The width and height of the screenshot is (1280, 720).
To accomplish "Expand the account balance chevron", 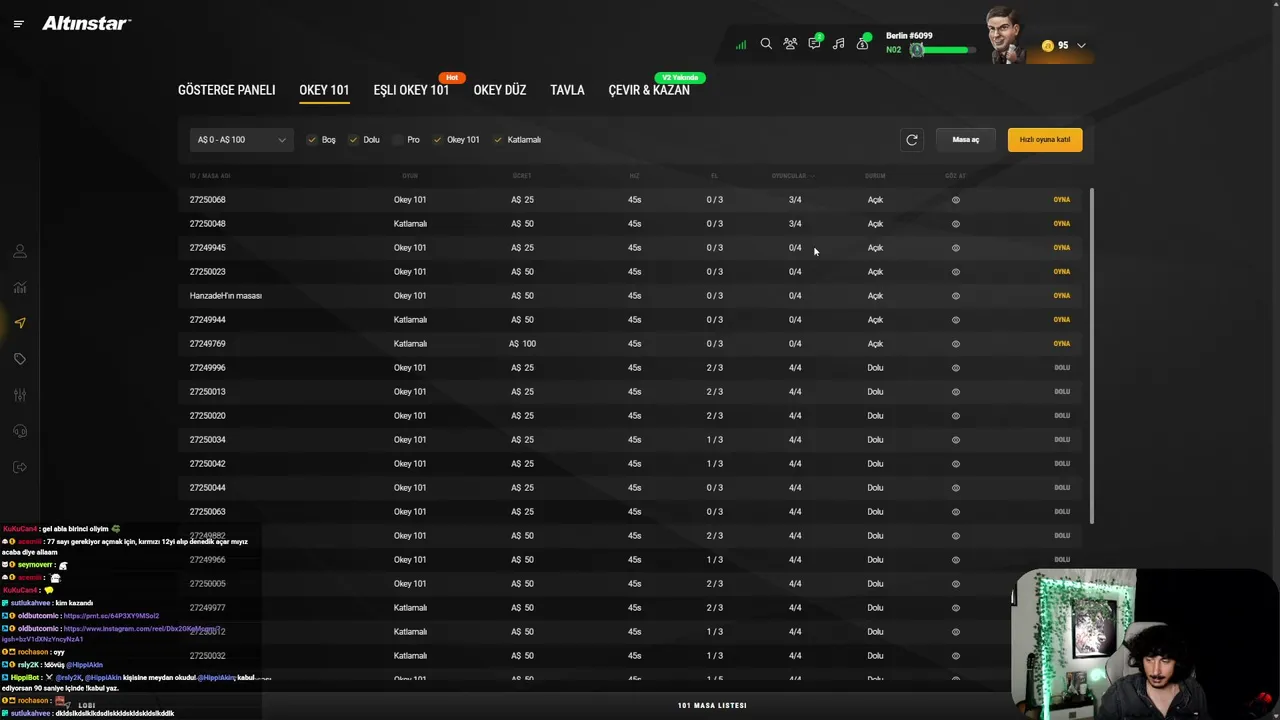I will pos(1081,46).
